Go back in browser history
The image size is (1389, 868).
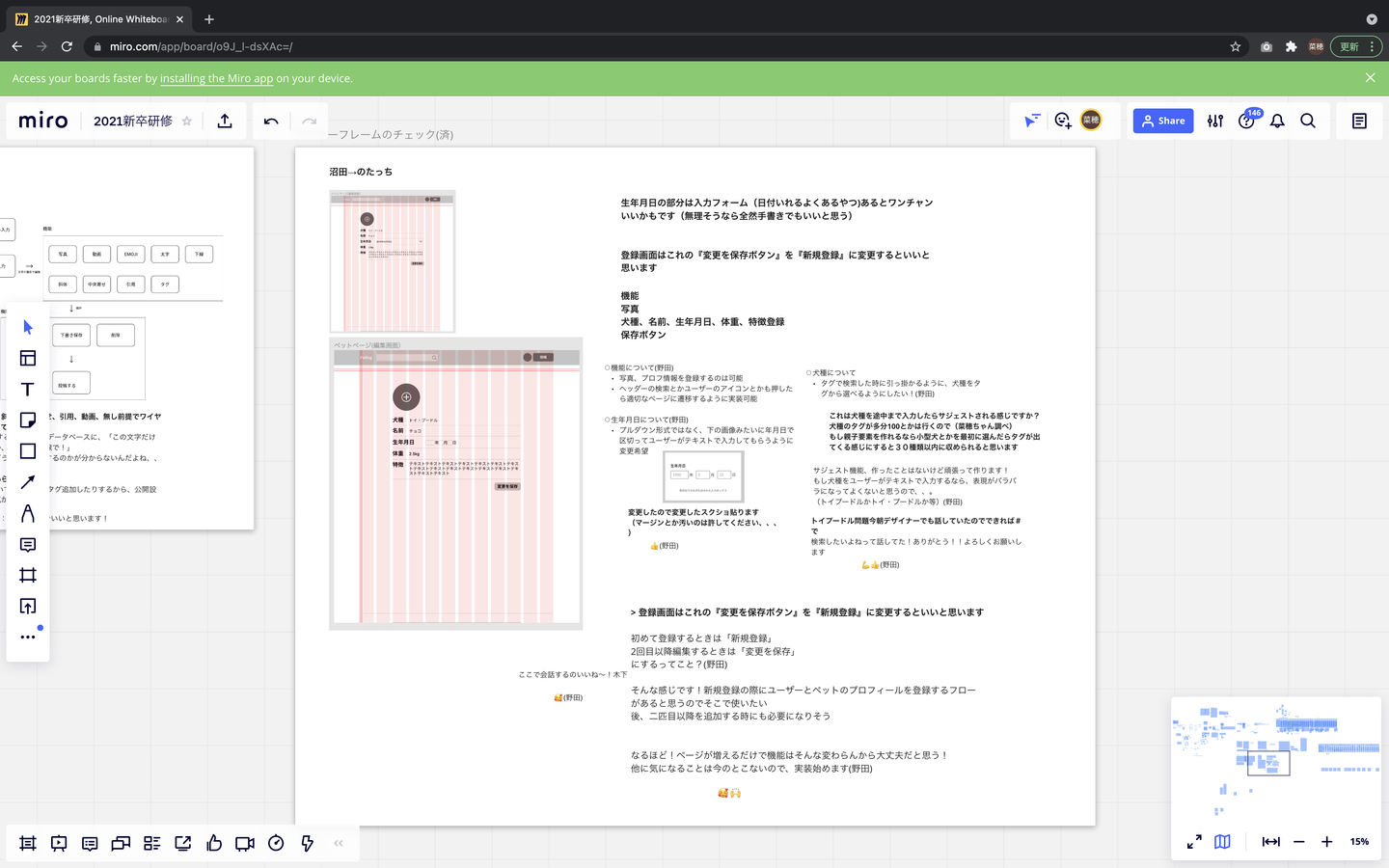click(16, 46)
